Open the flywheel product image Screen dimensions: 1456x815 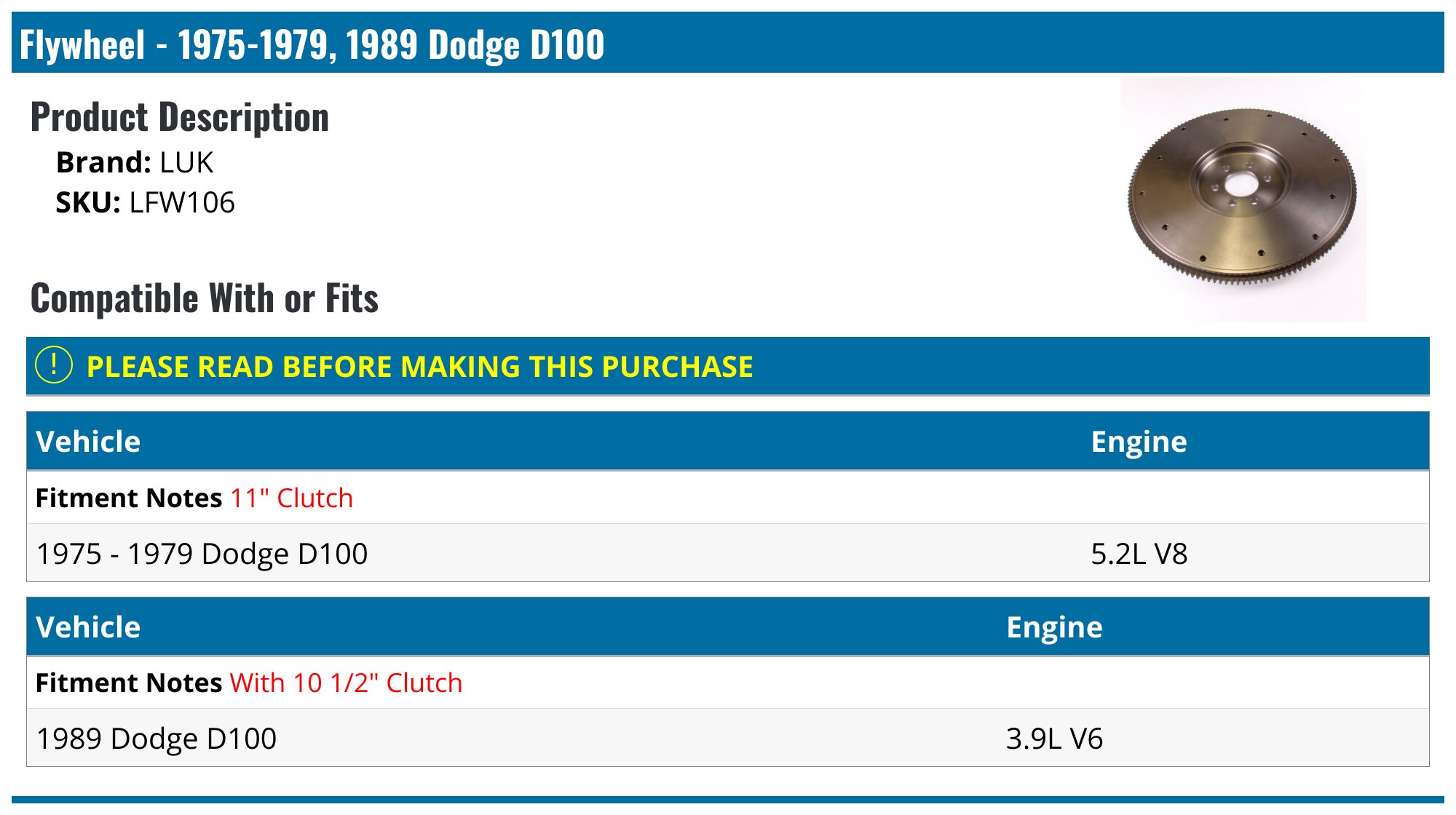click(x=1243, y=198)
